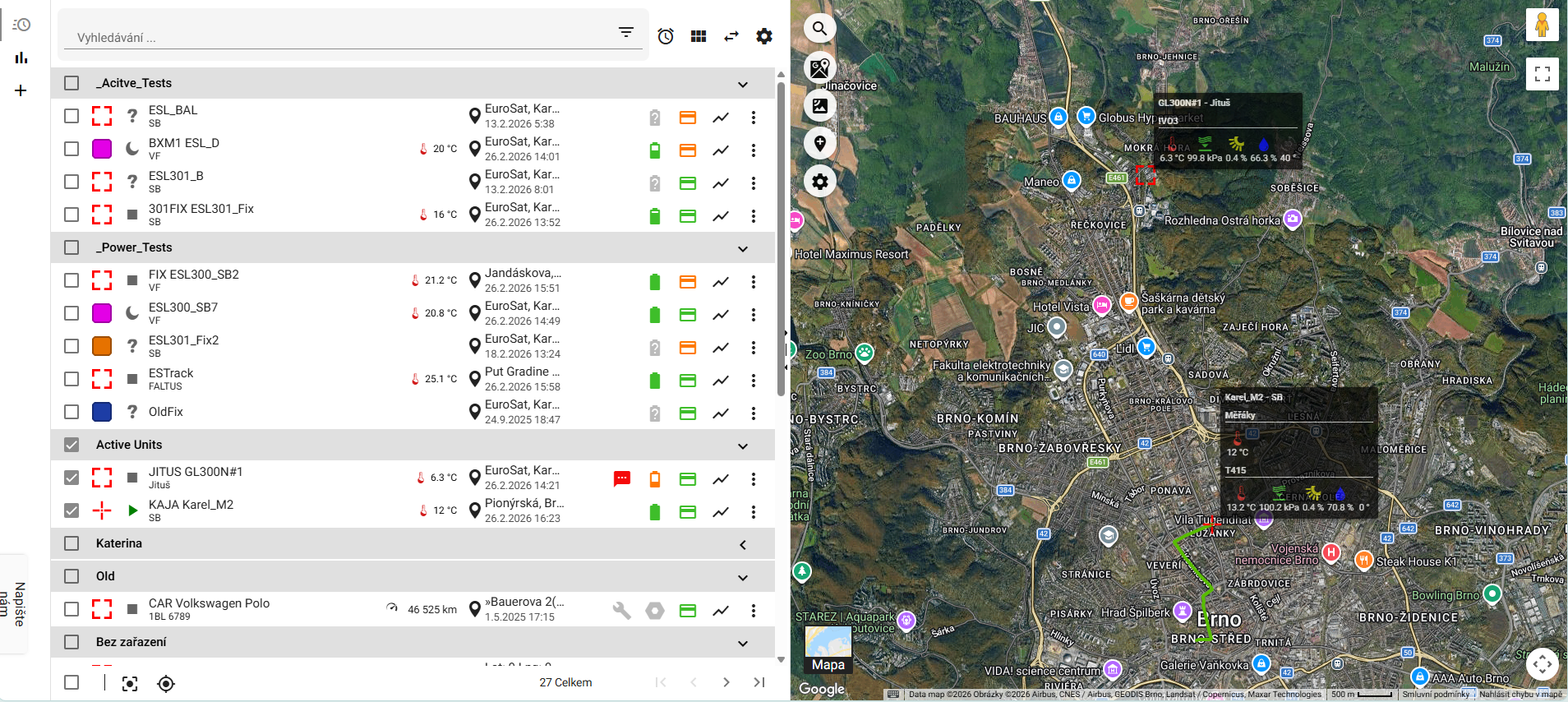Open the red message icon for JITUS GL300N#1
Image resolution: width=1568 pixels, height=702 pixels.
[622, 478]
